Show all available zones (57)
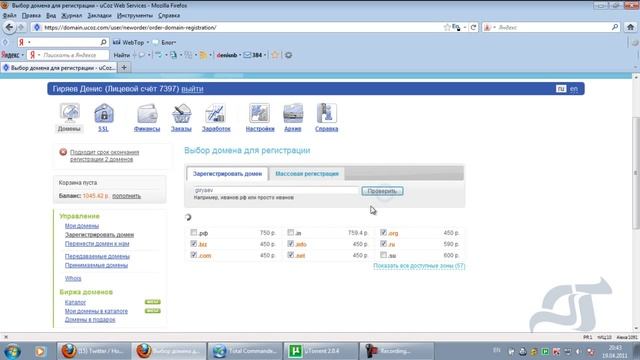Image resolution: width=640 pixels, height=360 pixels. click(x=419, y=266)
